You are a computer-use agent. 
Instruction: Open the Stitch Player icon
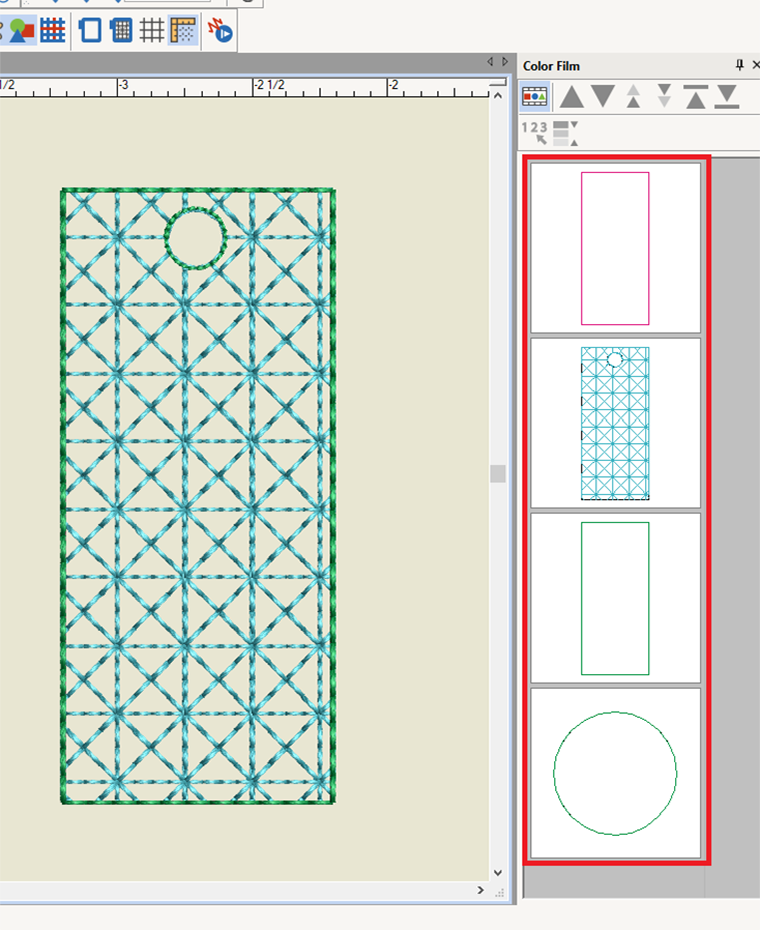pyautogui.click(x=220, y=30)
